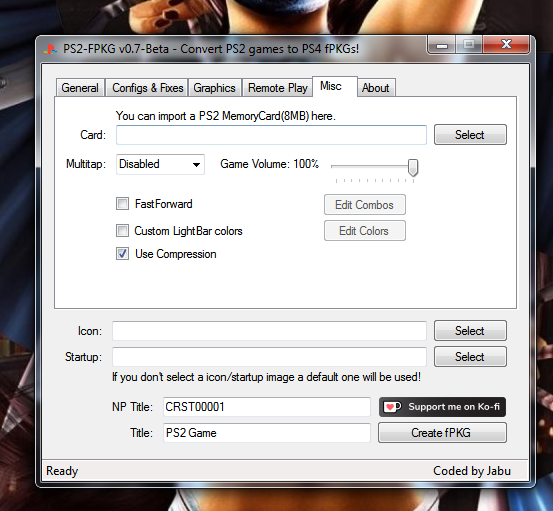Open the Configs & Fixes tab
This screenshot has height=511, width=553.
[147, 88]
